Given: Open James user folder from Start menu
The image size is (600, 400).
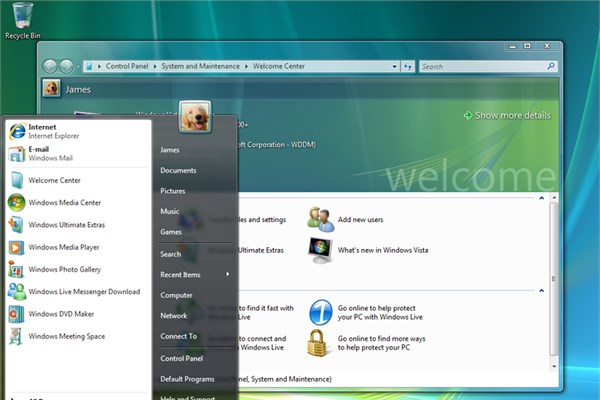Looking at the screenshot, I should 170,150.
